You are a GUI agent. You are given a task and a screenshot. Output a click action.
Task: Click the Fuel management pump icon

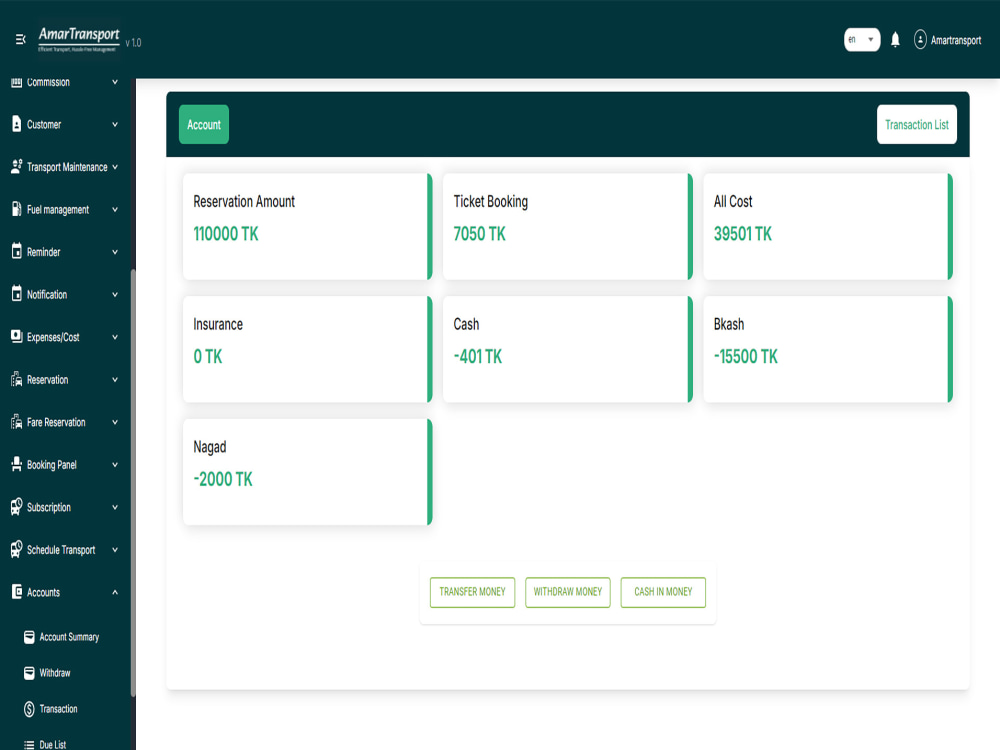coord(17,209)
